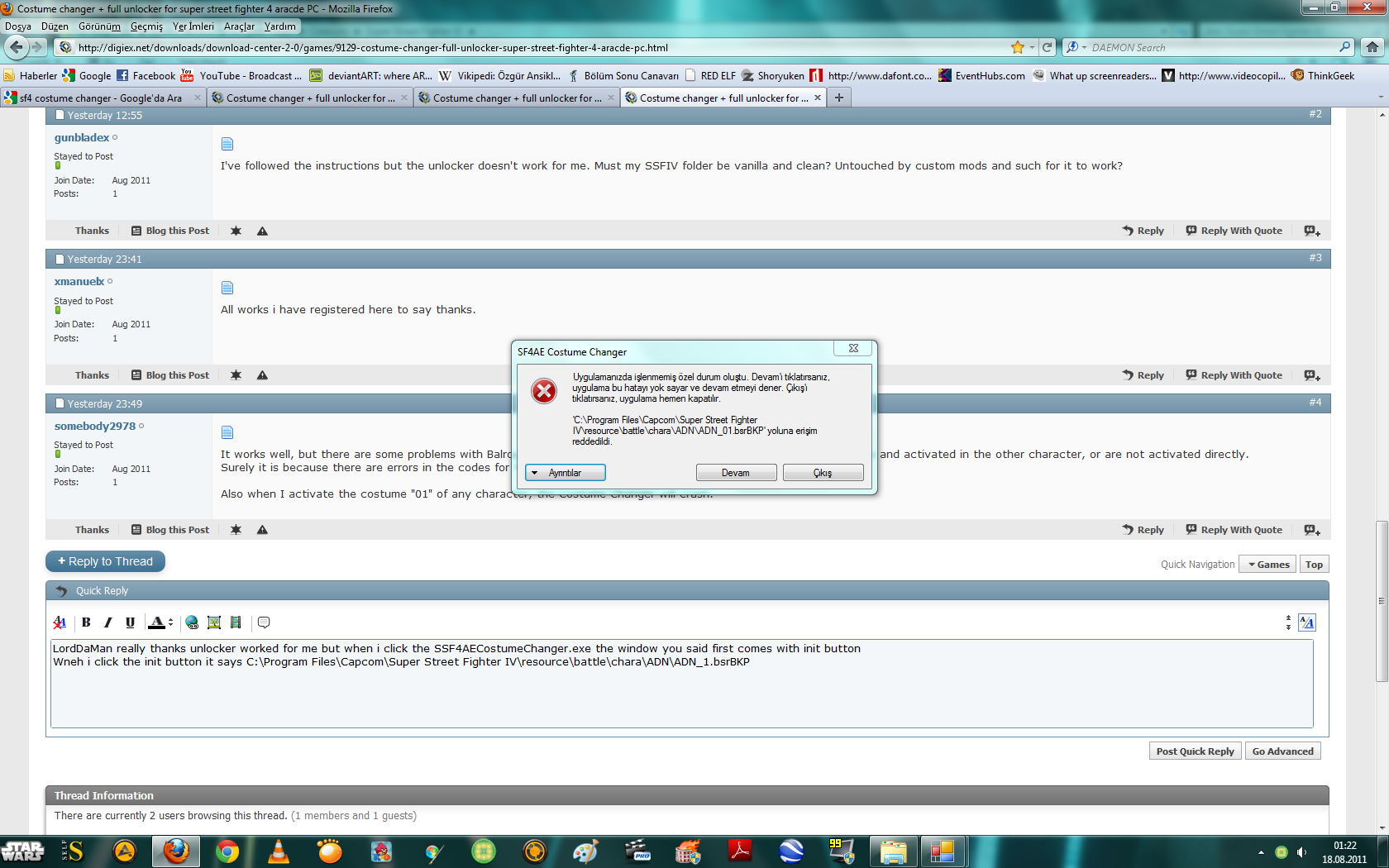1389x868 pixels.
Task: Open user profile link gunbladex
Action: (82, 137)
